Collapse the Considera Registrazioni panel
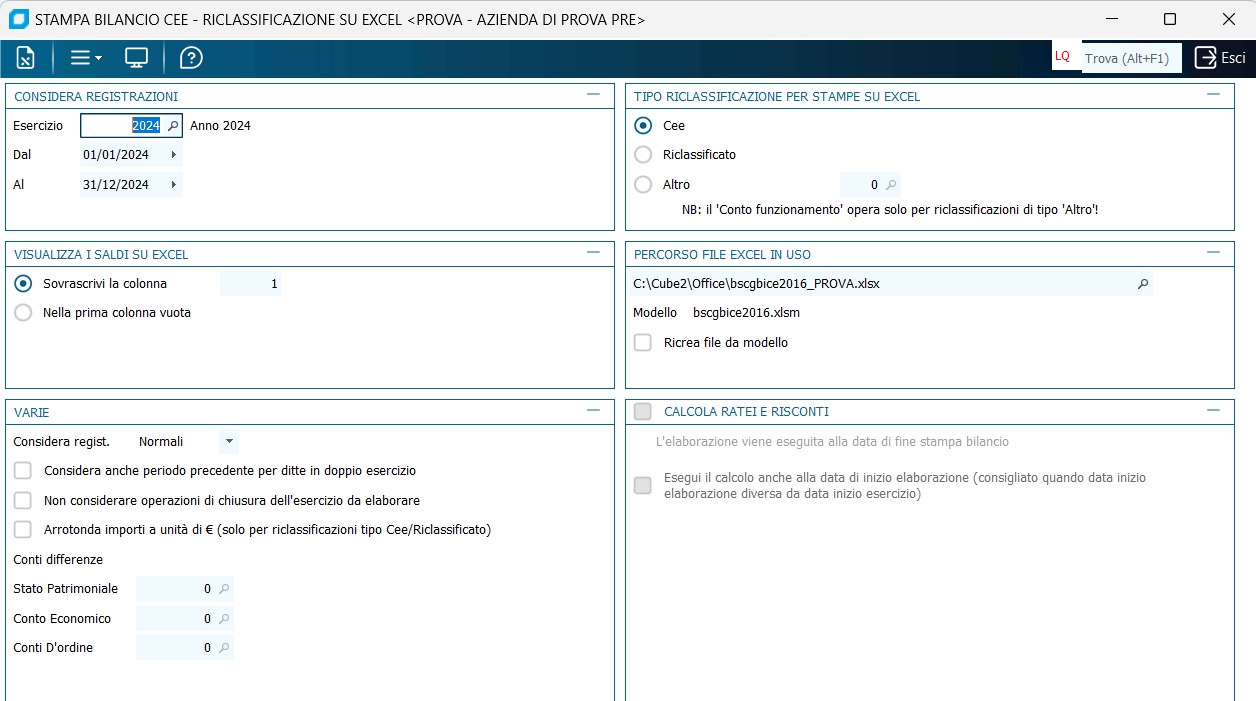 594,95
